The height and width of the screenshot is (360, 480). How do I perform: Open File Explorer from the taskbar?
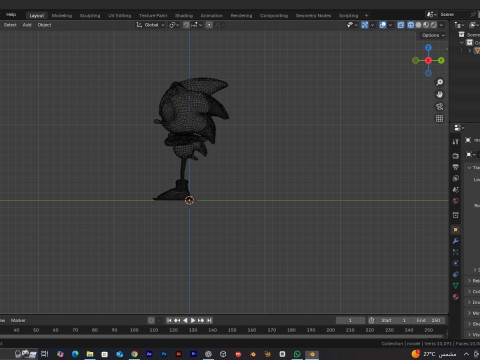(90, 354)
